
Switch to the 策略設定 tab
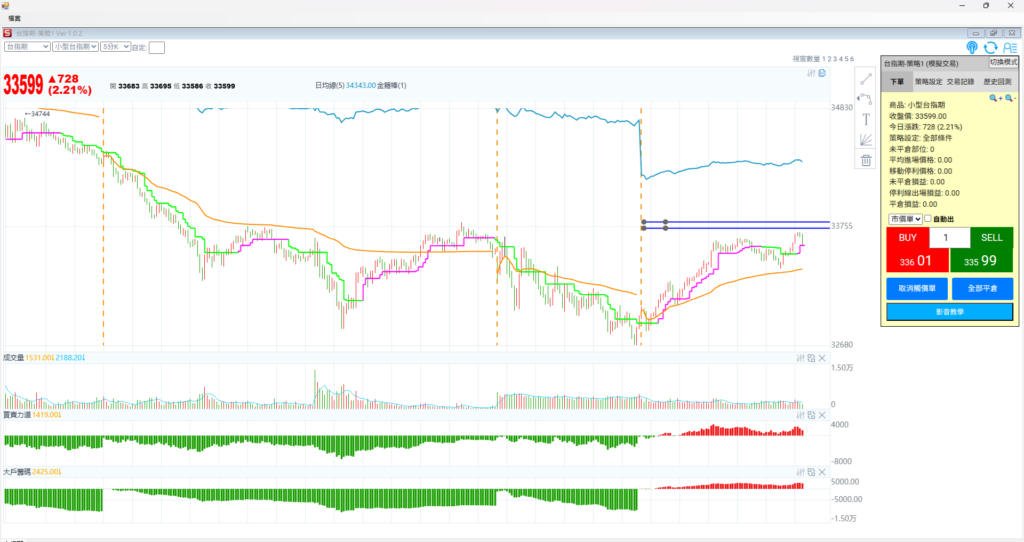[x=928, y=81]
